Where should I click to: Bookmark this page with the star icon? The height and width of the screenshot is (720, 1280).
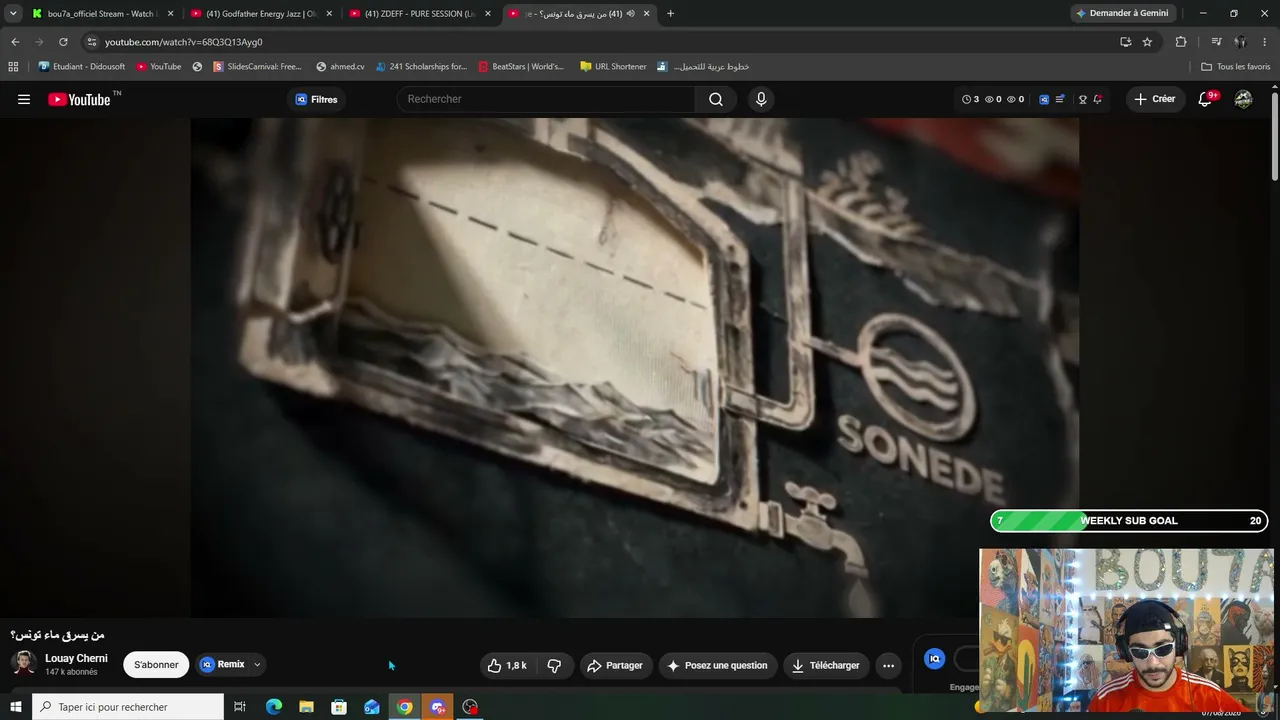coord(1147,42)
